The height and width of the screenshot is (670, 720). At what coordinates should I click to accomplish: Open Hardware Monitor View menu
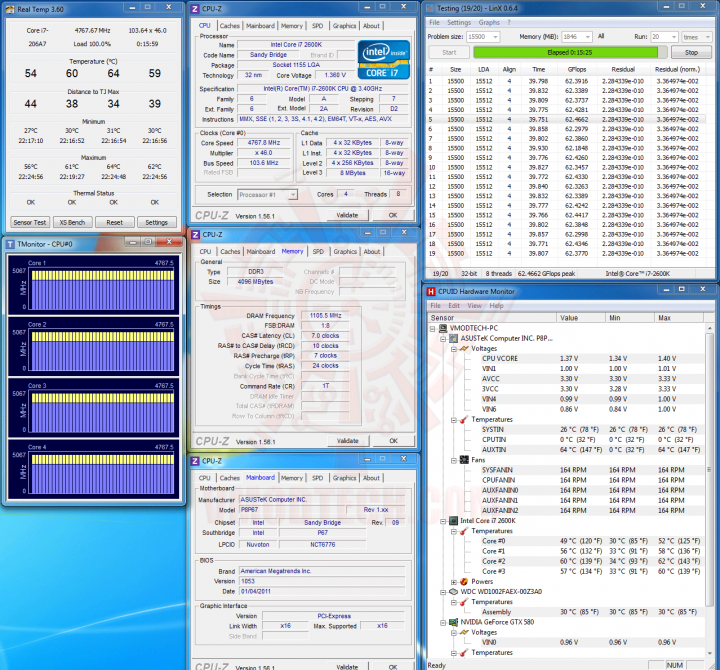[x=474, y=305]
